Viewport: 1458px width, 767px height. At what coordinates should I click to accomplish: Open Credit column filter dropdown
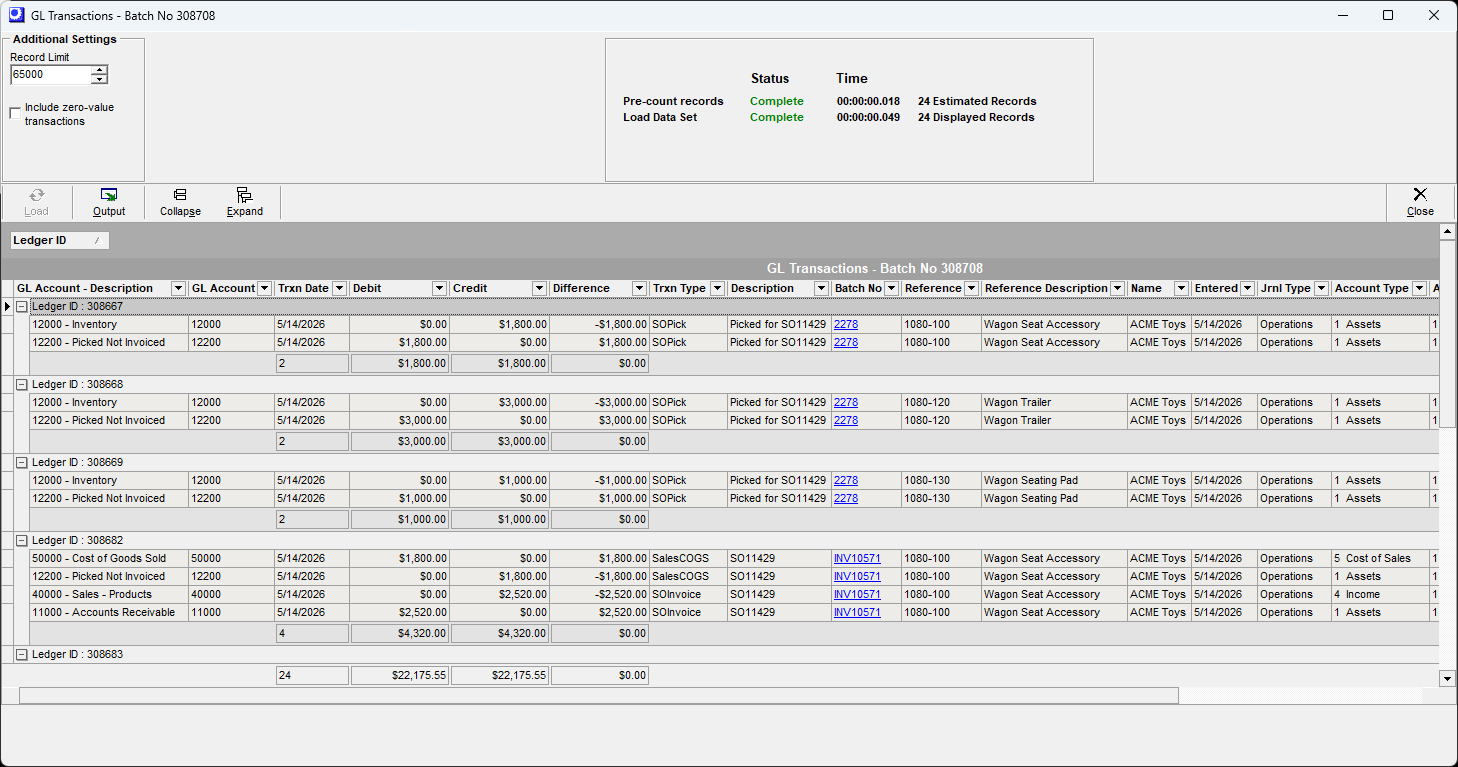[x=539, y=288]
